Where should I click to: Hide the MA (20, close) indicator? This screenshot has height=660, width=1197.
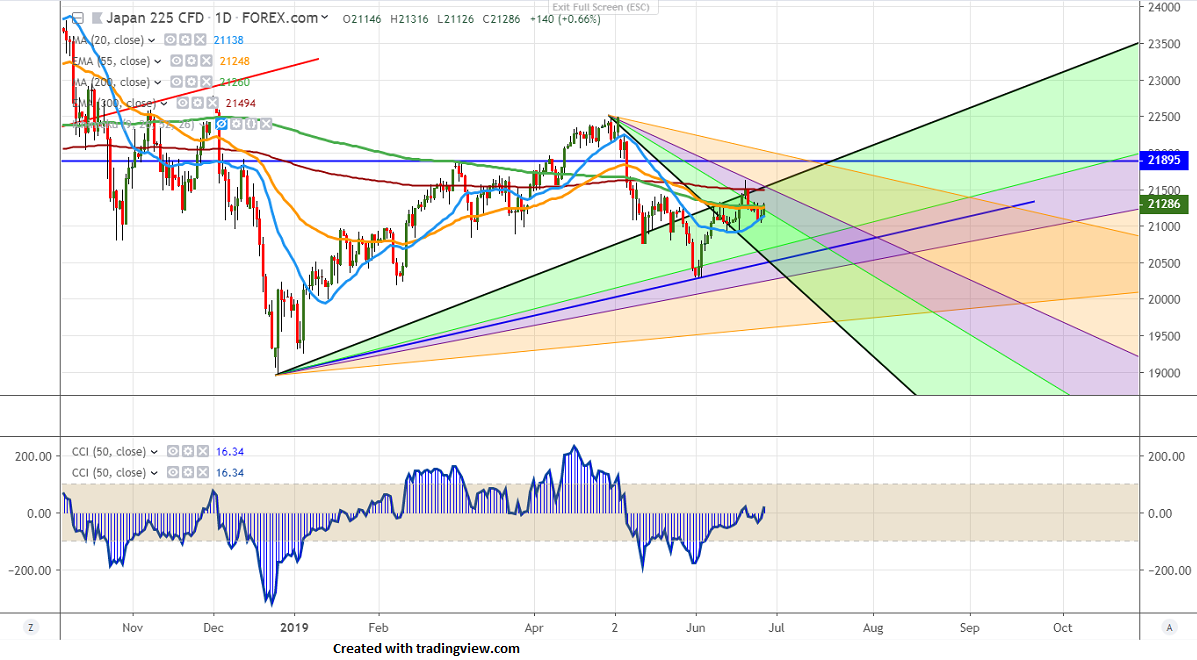click(171, 40)
